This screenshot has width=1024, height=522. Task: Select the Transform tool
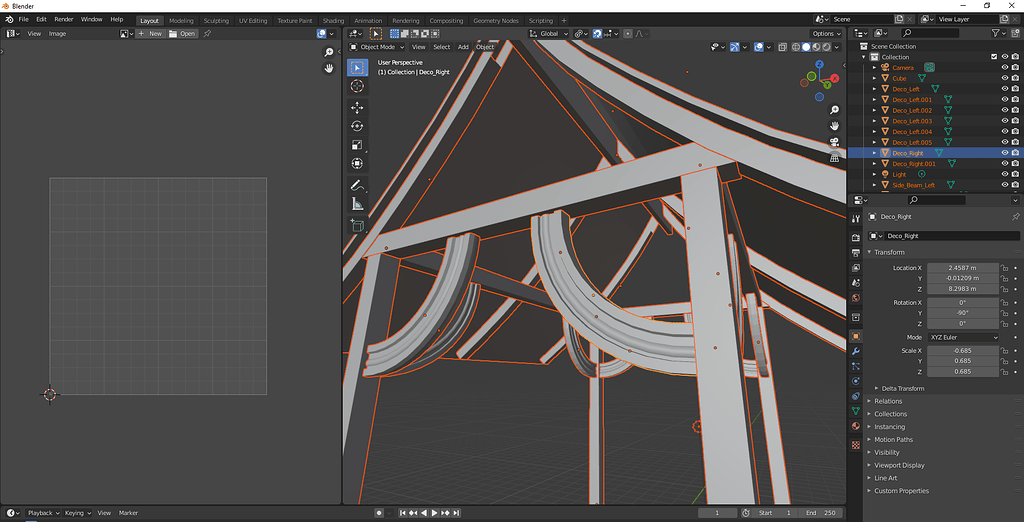[357, 163]
